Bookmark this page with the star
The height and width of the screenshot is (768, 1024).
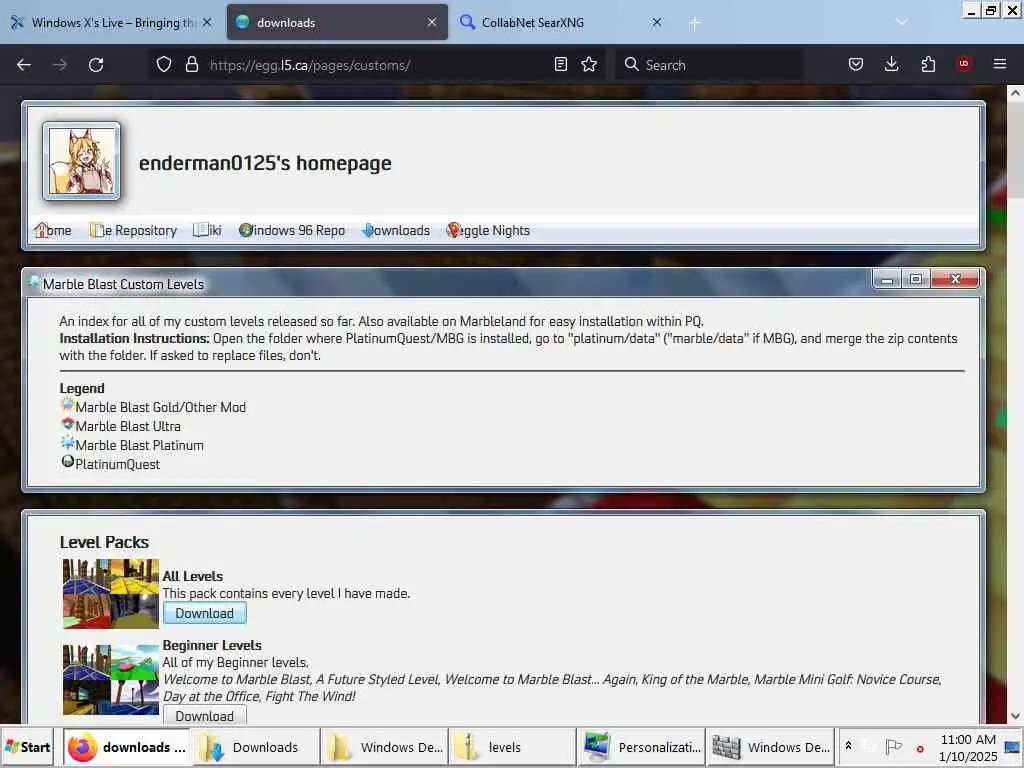point(589,64)
